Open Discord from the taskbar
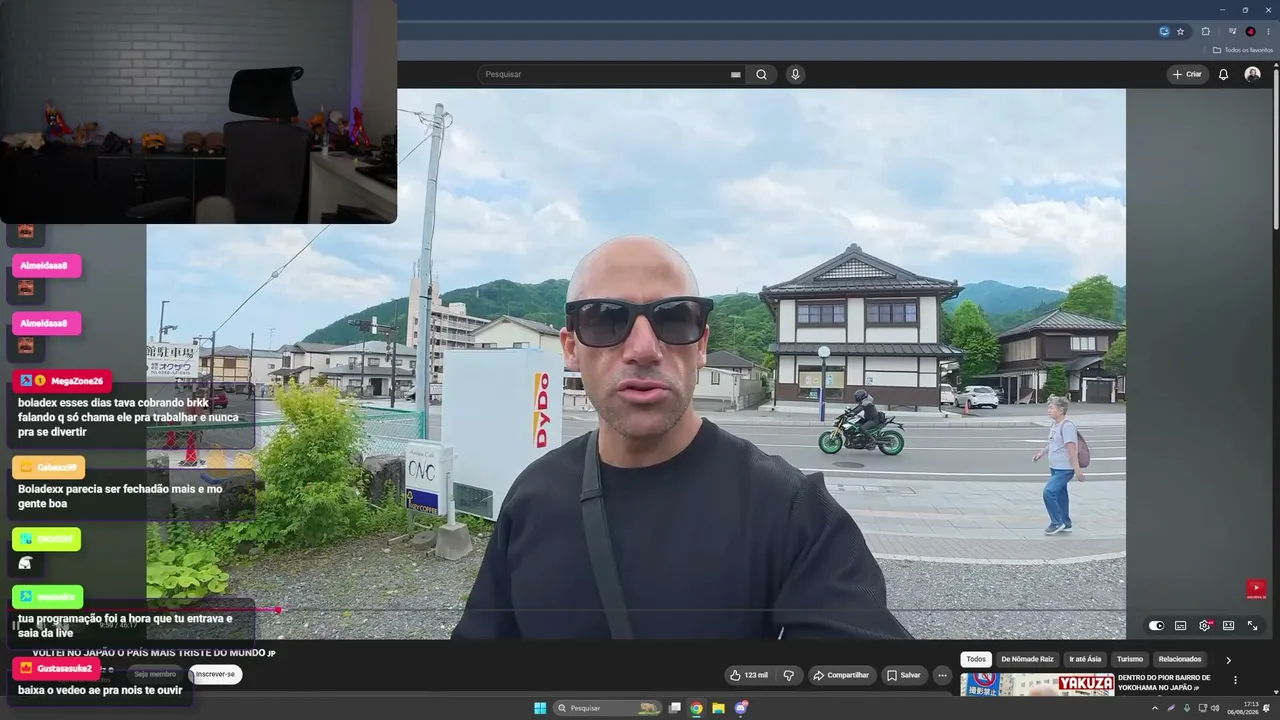 [741, 708]
